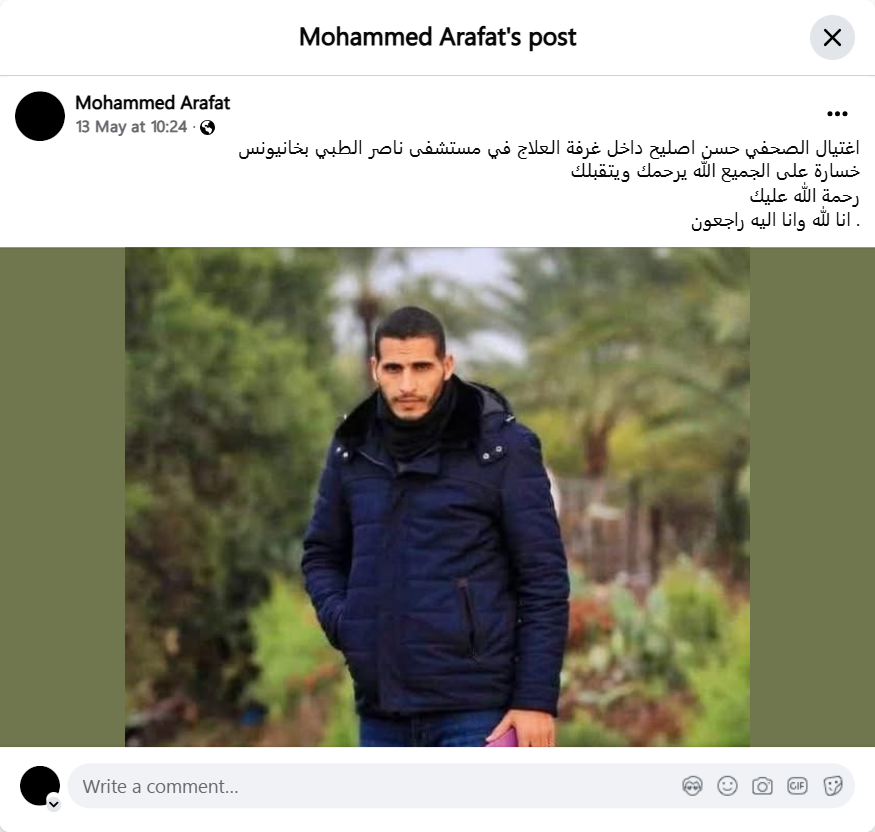Expand the comment-as chevron under the avatar
This screenshot has width=875, height=832.
pos(54,804)
